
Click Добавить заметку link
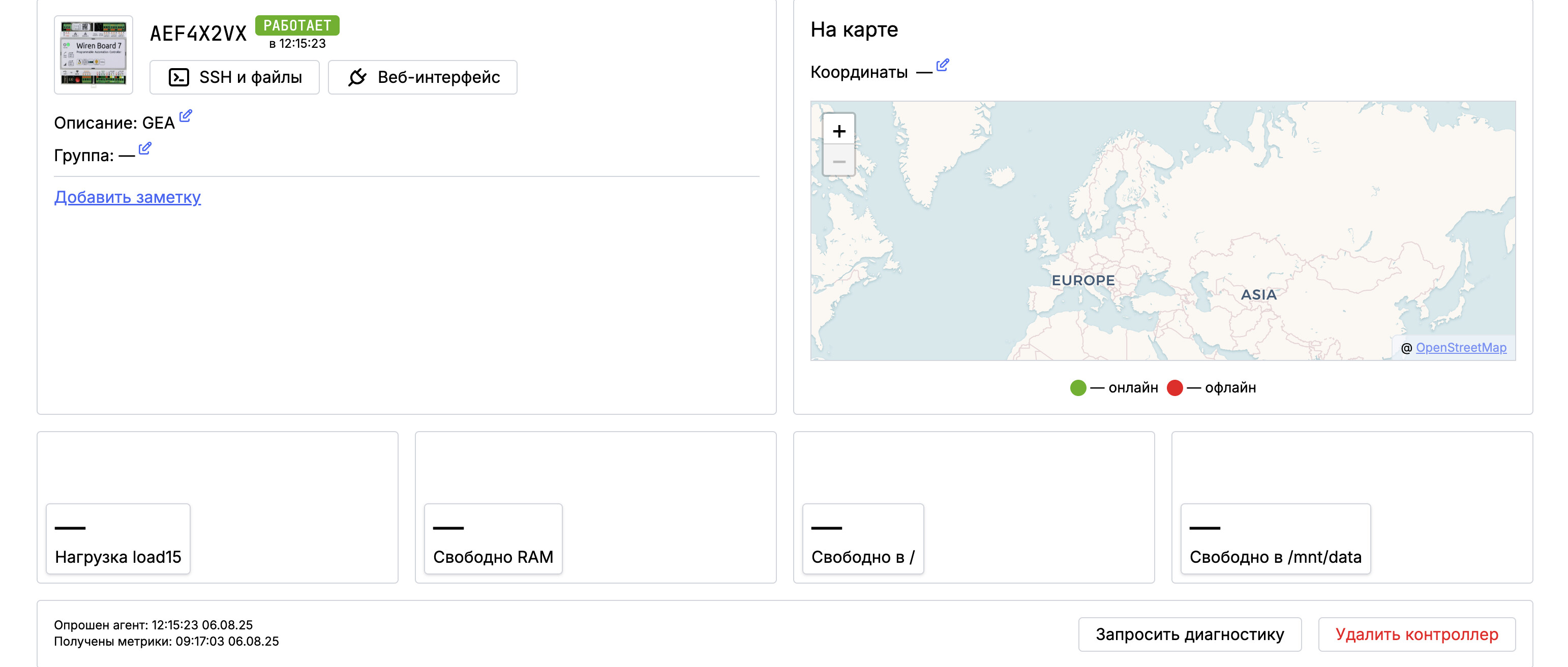coord(127,197)
